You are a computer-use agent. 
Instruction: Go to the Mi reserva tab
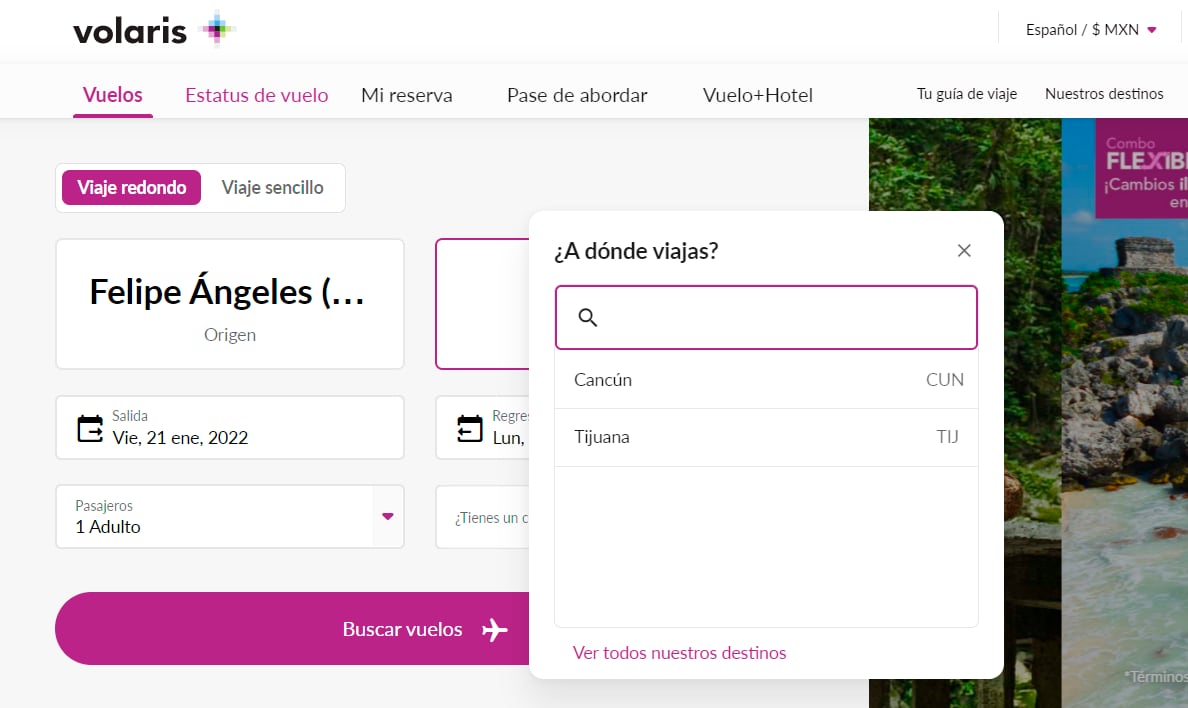click(406, 96)
